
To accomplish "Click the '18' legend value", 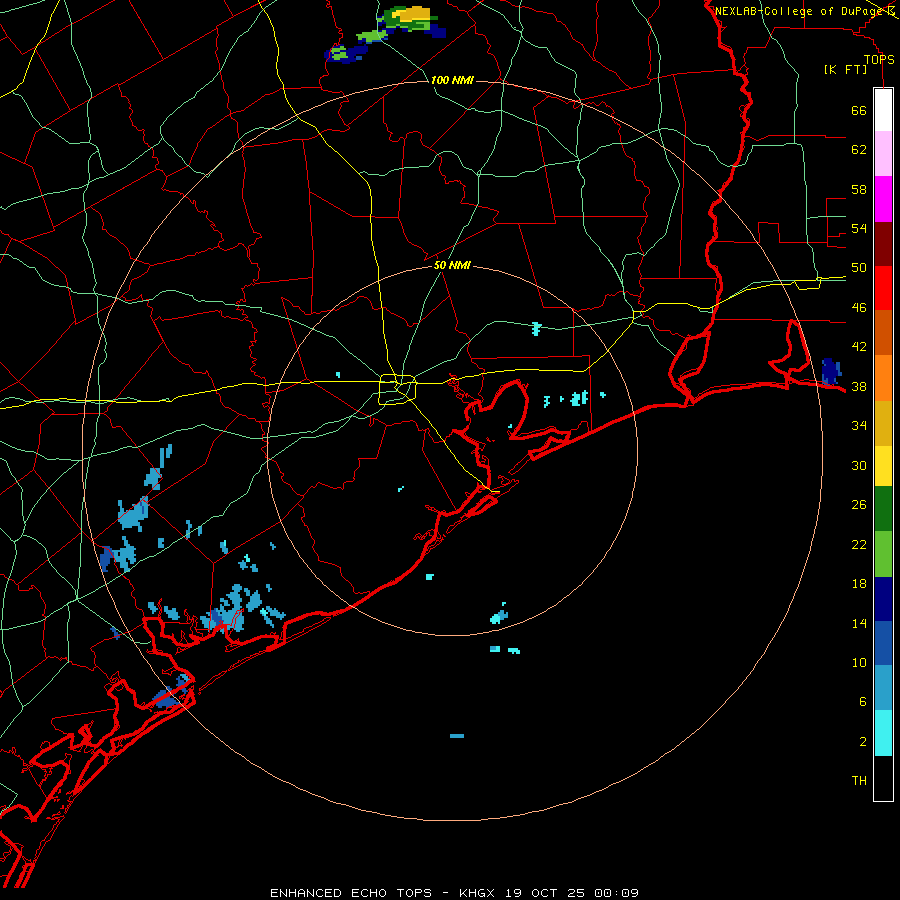I will click(859, 584).
